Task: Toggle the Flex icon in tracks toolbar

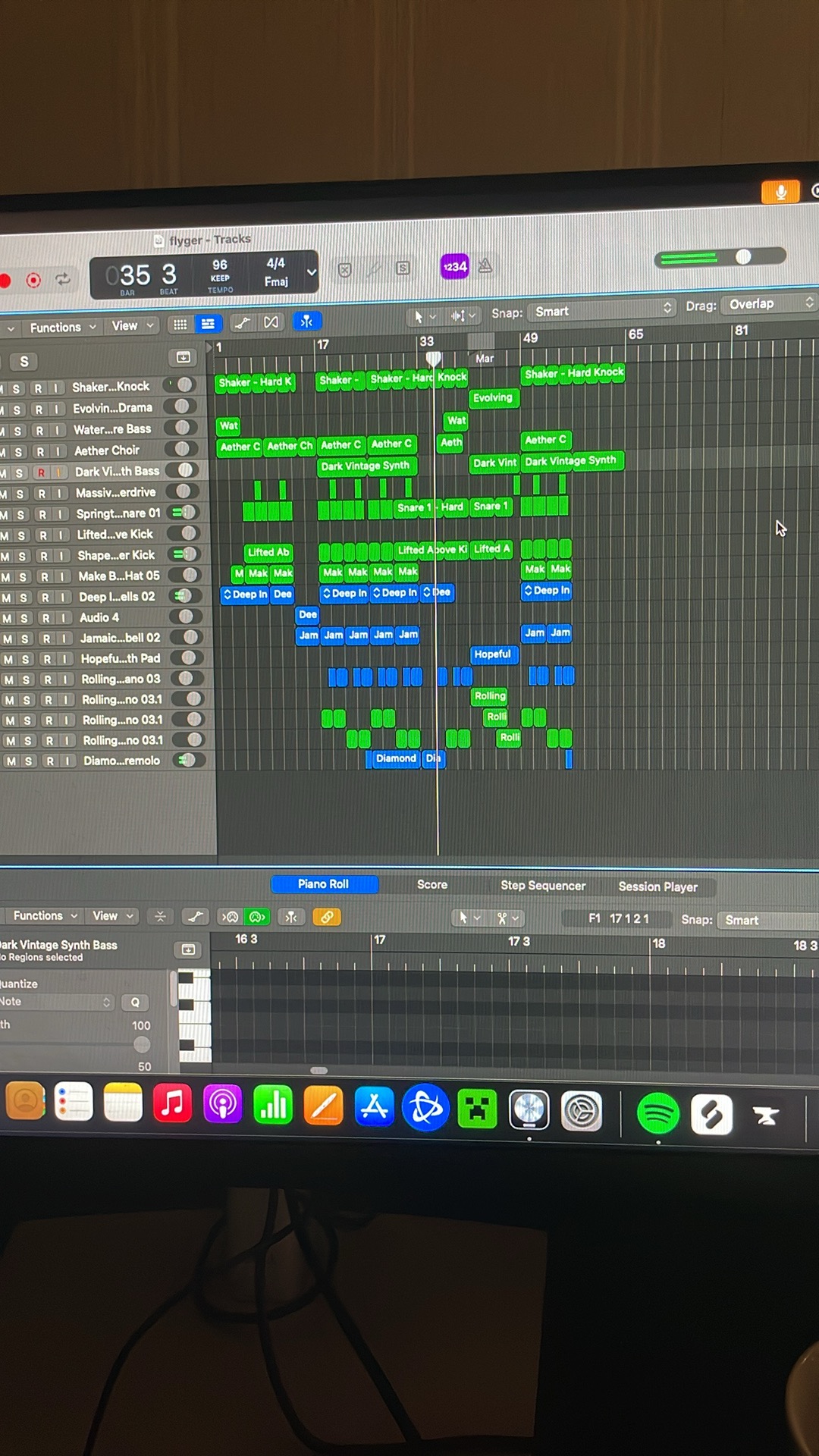Action: 271,322
